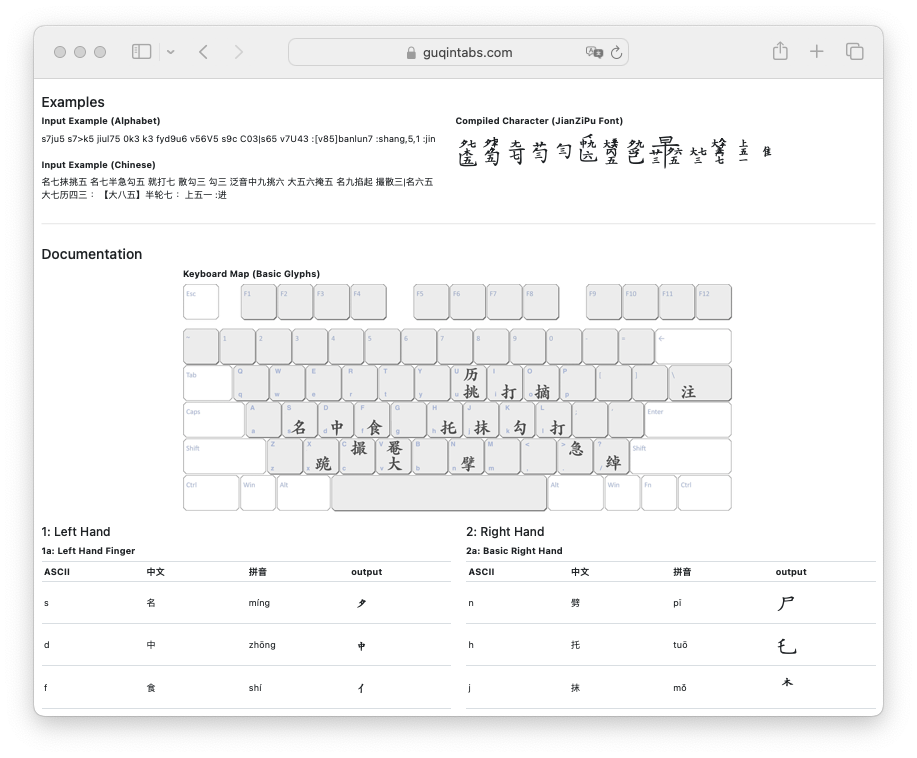Toggle the Safari sidebar
Image resolution: width=917 pixels, height=758 pixels.
(142, 52)
